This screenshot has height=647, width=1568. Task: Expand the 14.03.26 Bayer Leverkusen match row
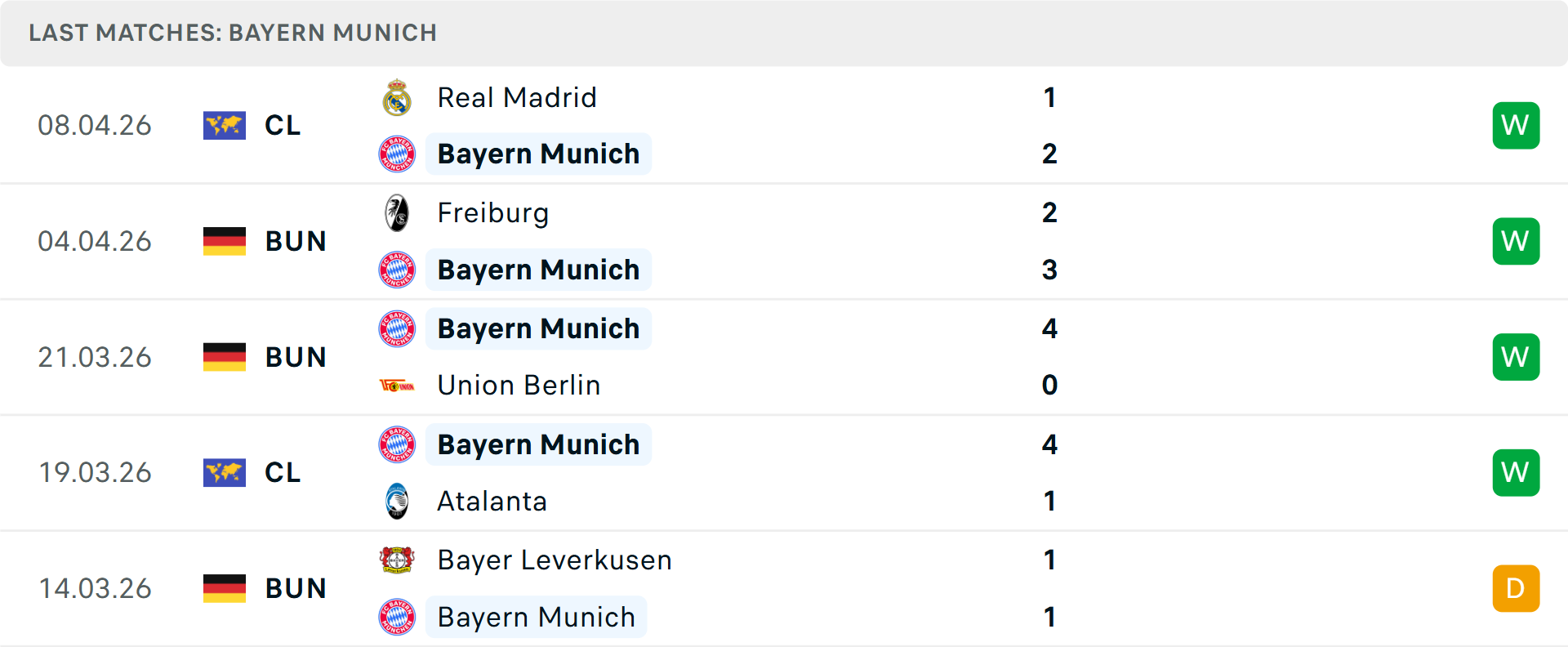coord(817,588)
